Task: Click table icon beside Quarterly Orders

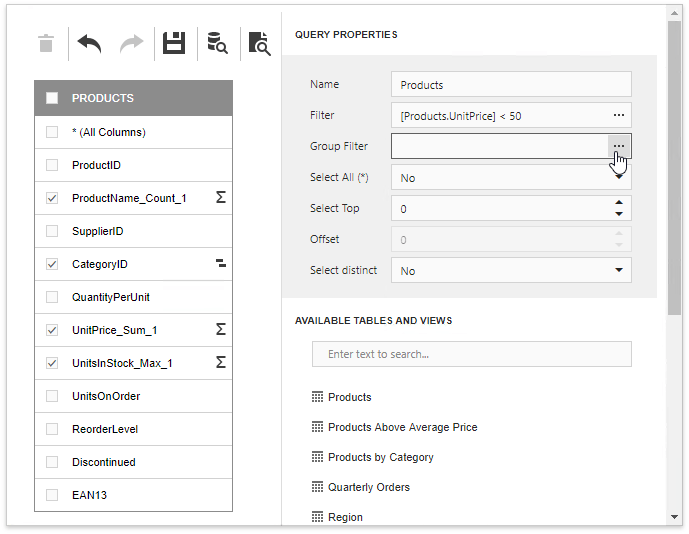Action: point(317,487)
